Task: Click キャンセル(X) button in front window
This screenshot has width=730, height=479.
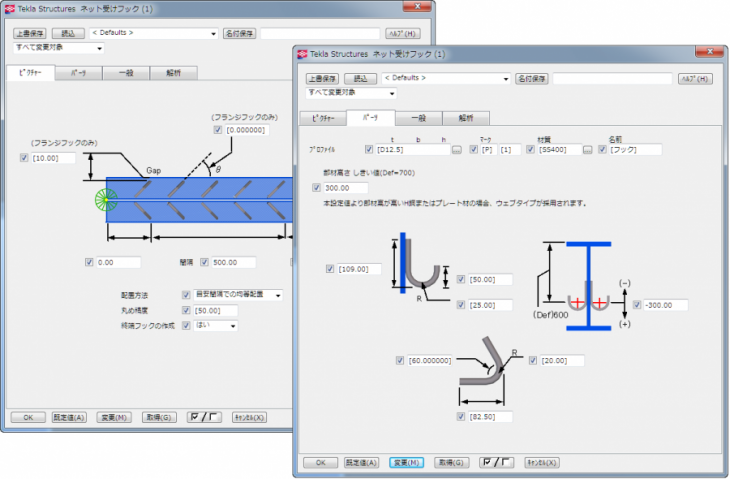Action: pos(542,462)
